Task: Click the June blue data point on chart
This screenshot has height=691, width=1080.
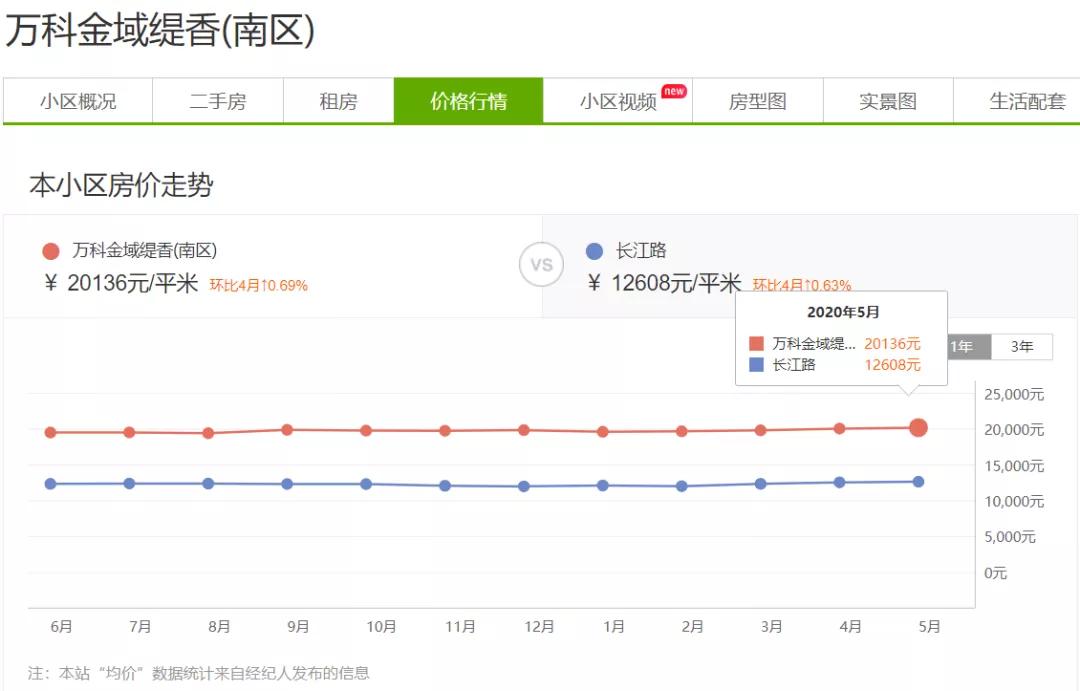Action: 49,484
